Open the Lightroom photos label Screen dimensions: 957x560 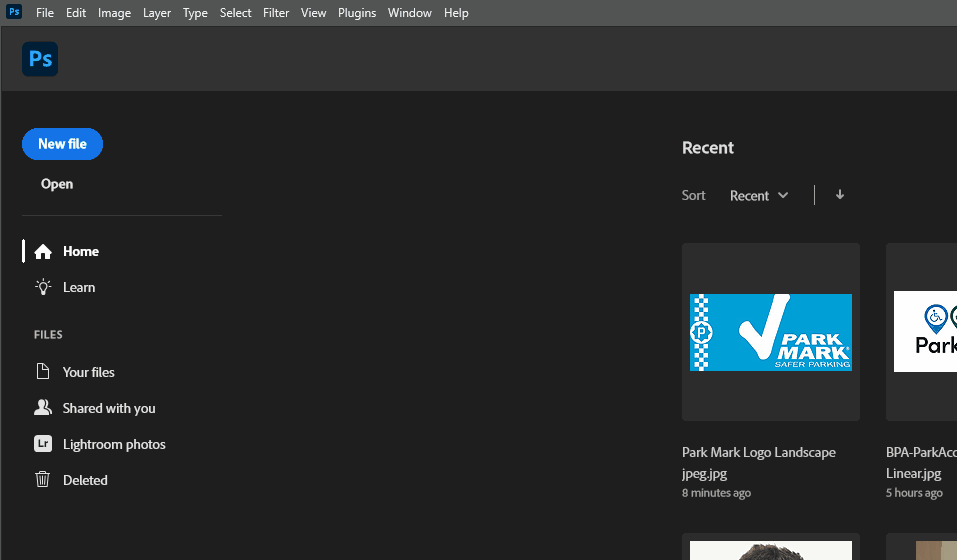tap(114, 444)
